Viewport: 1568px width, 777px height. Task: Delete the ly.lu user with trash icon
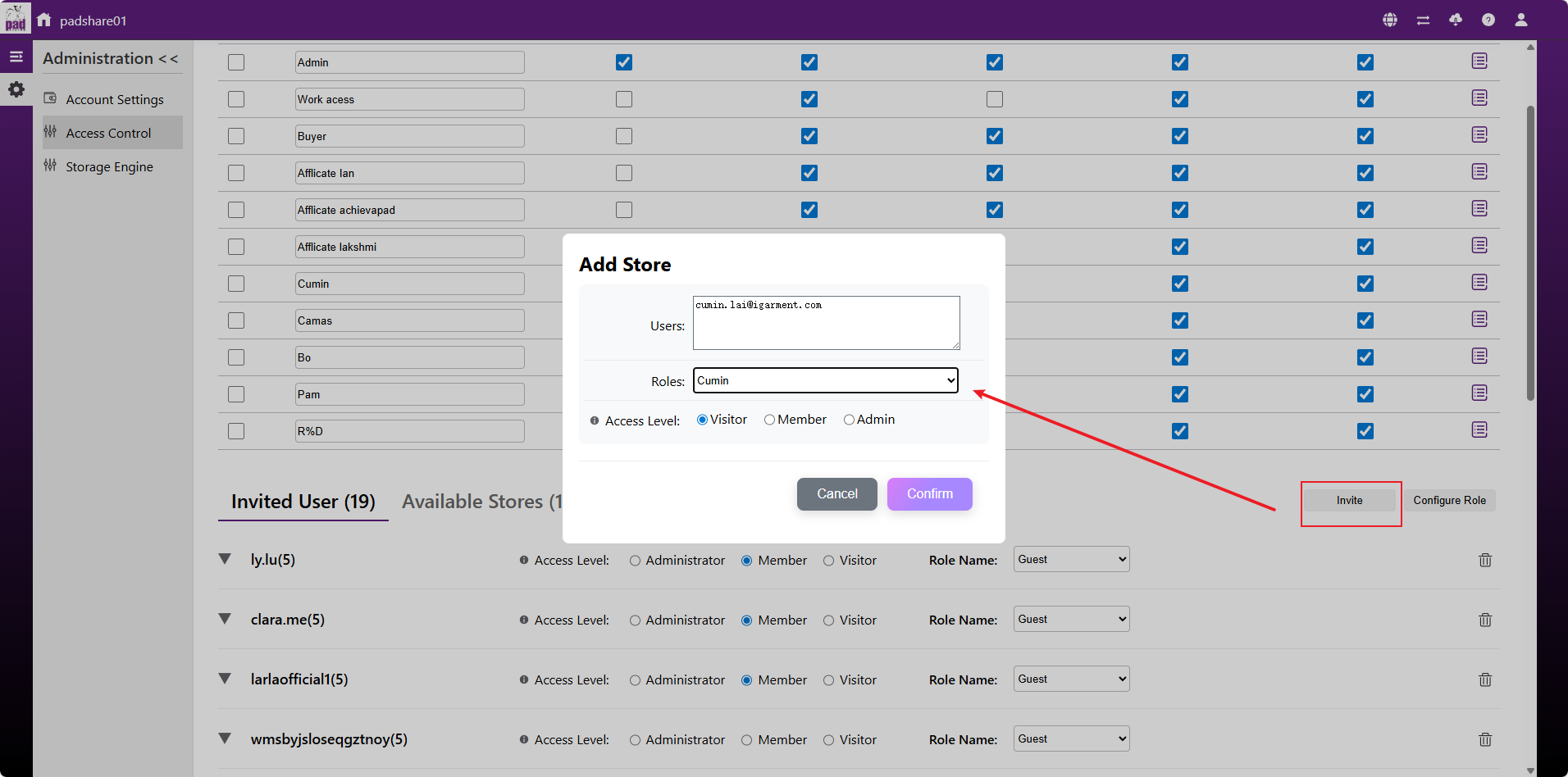click(x=1485, y=561)
